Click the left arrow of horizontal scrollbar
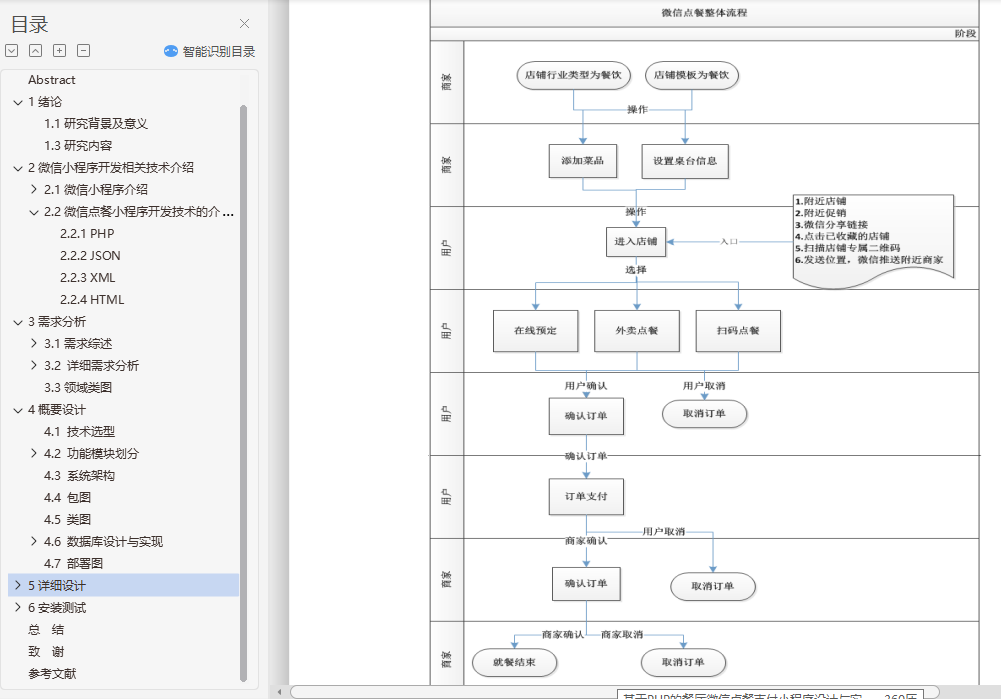Image resolution: width=1001 pixels, height=699 pixels. coord(280,692)
